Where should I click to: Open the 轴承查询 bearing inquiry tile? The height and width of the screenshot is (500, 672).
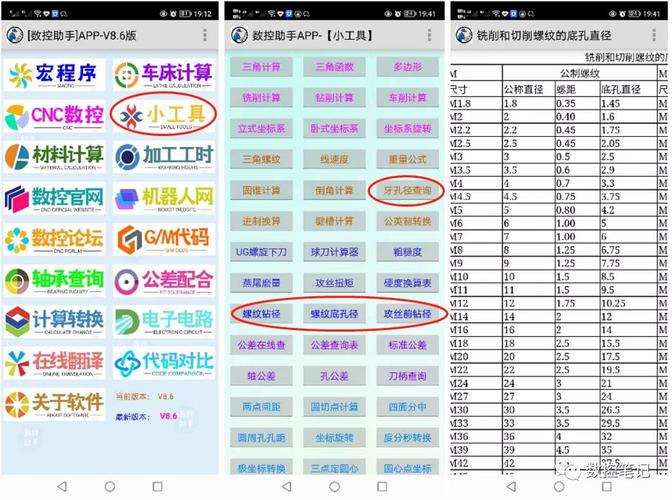pyautogui.click(x=54, y=281)
